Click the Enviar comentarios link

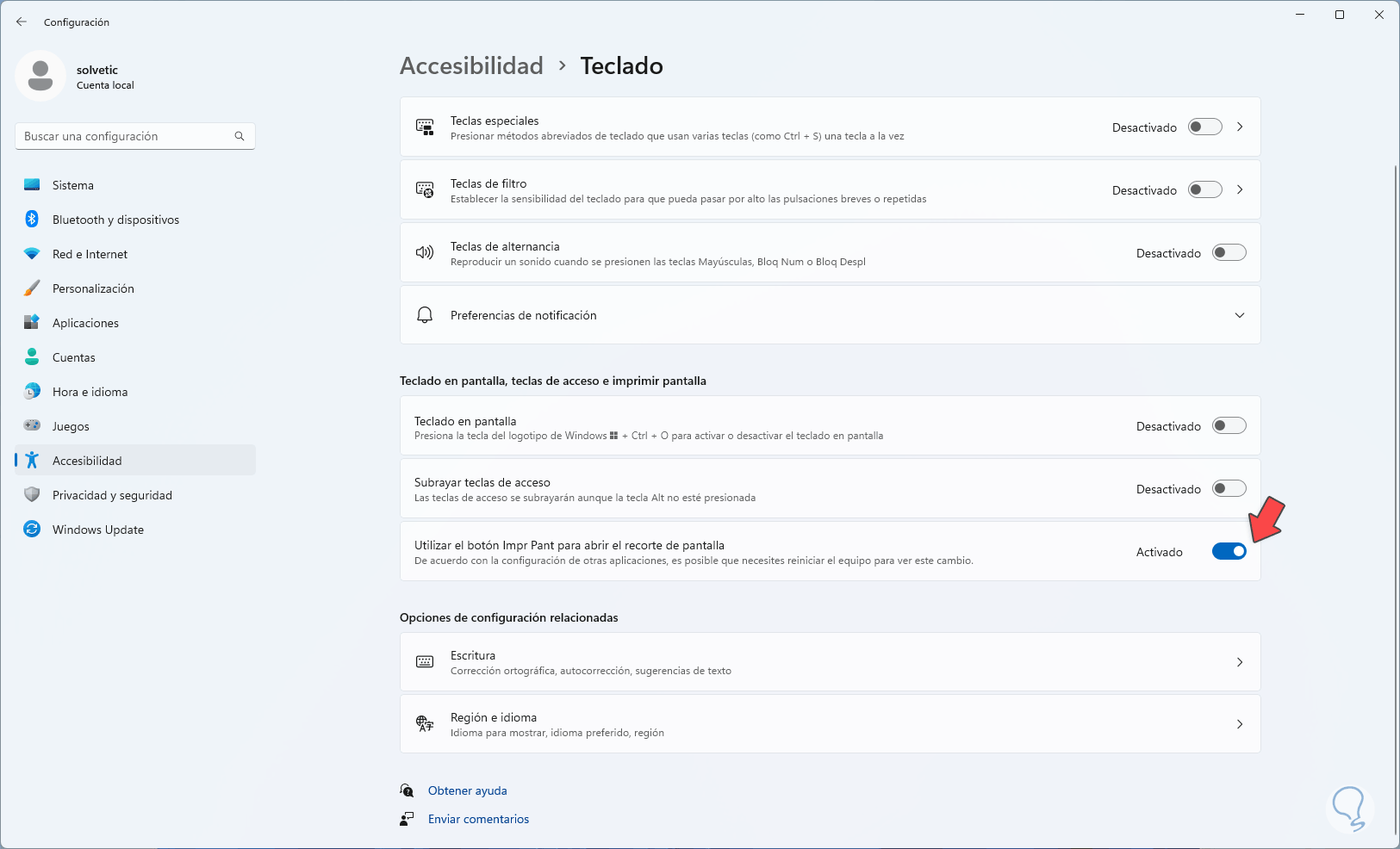coord(478,819)
